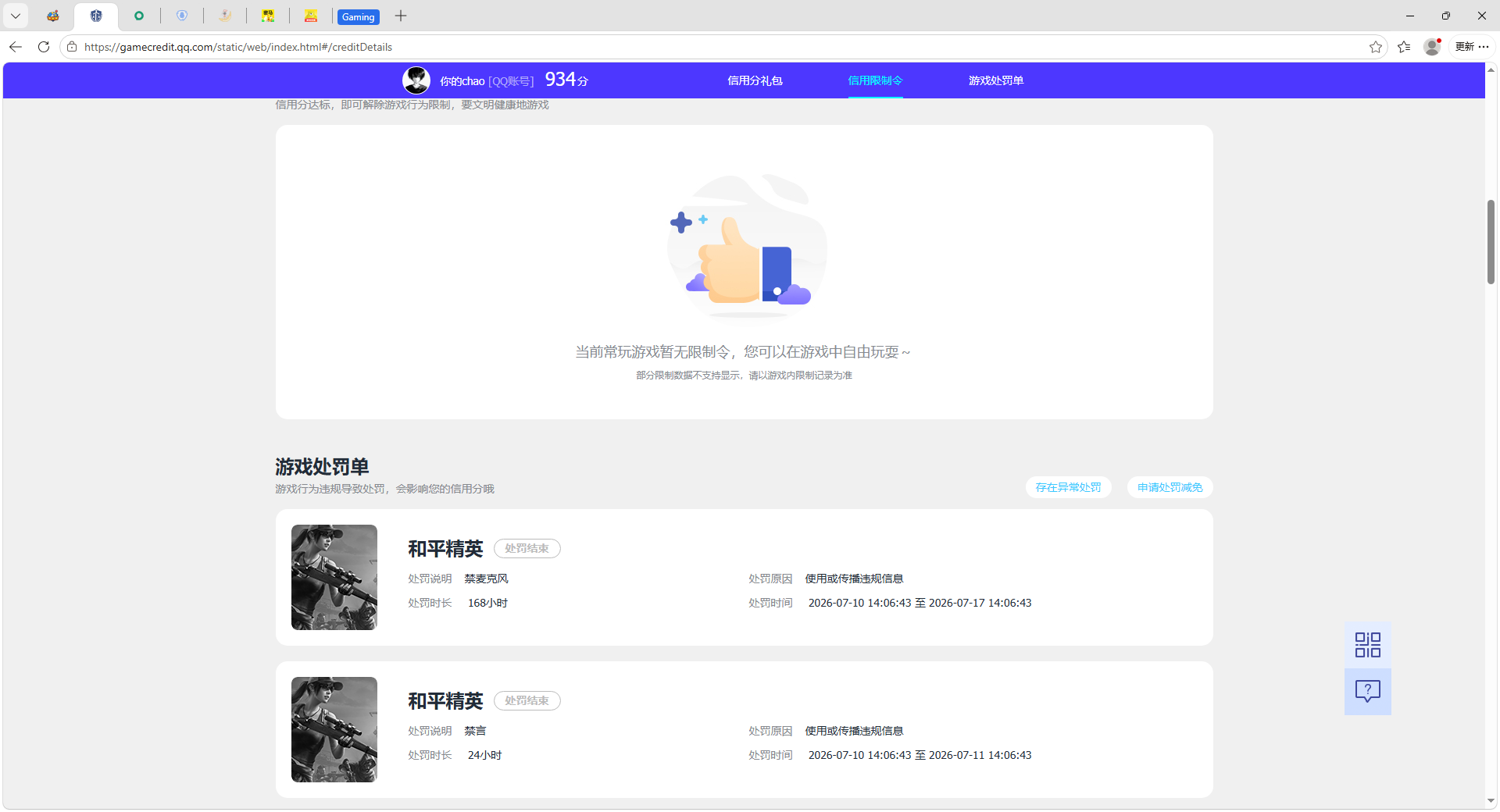This screenshot has width=1500, height=812.
Task: Expand the tab list chevron
Action: tap(15, 16)
